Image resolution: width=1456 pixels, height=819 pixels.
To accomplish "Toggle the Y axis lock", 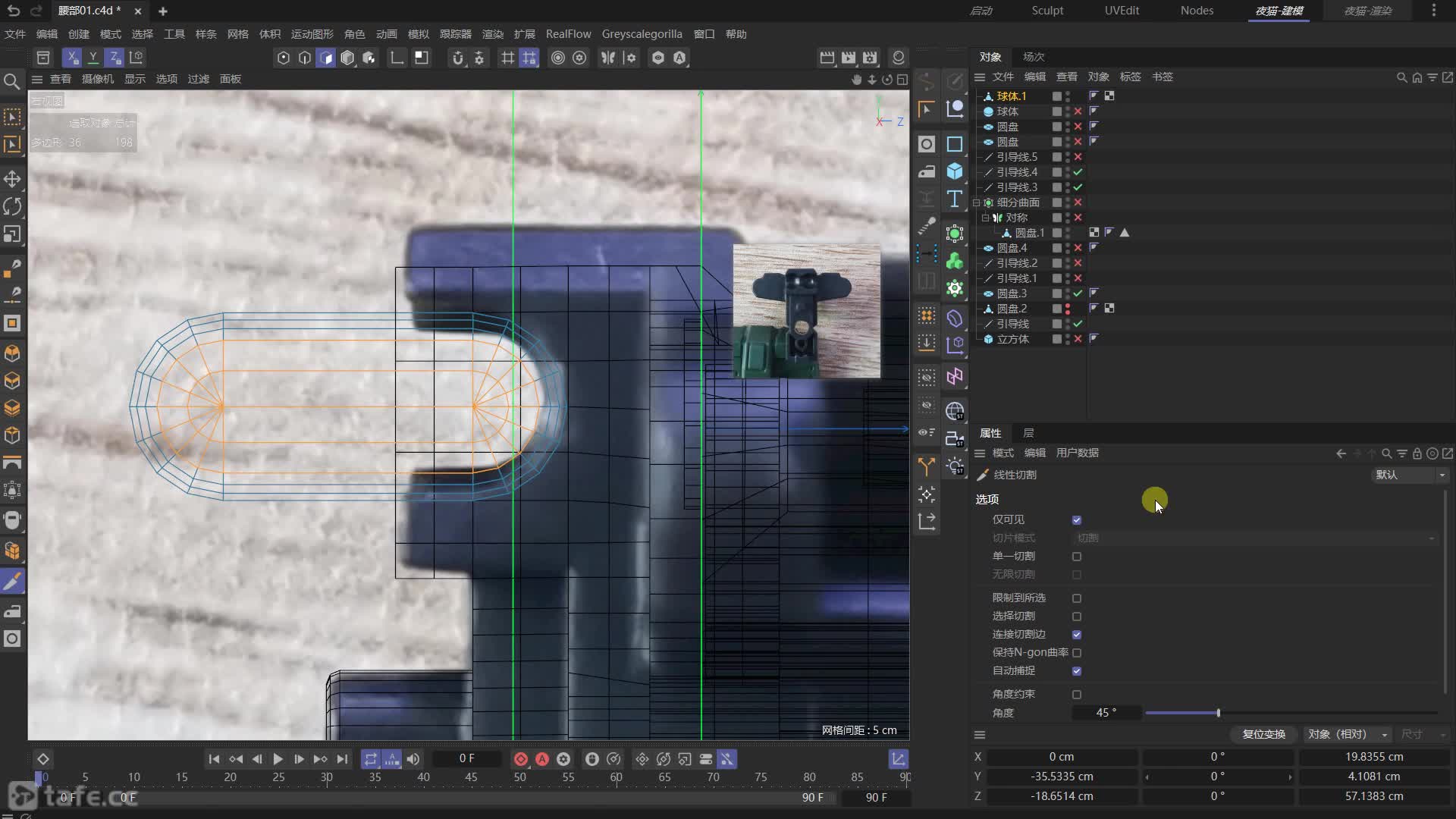I will pos(93,58).
